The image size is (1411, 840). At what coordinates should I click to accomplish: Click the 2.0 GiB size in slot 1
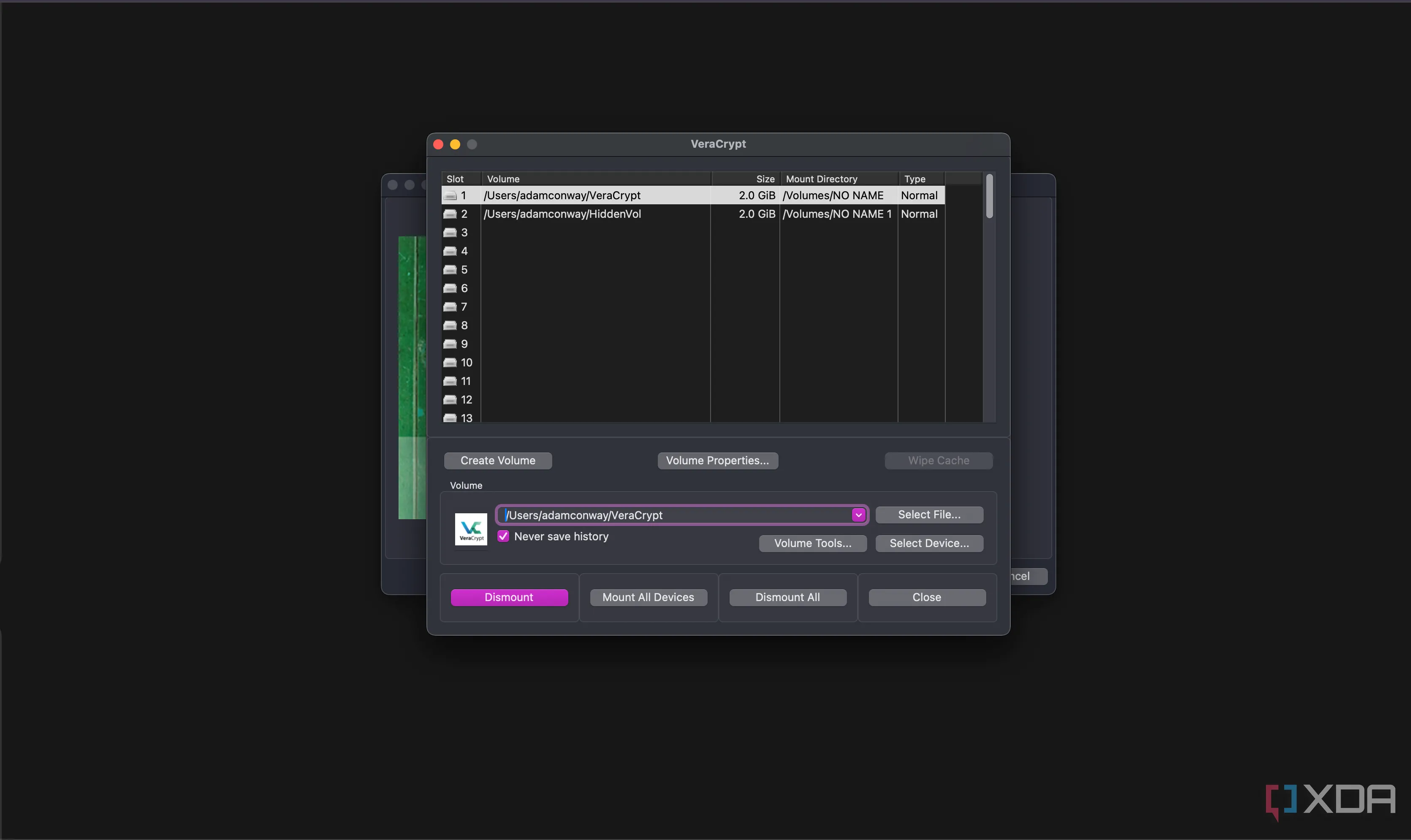click(x=757, y=196)
